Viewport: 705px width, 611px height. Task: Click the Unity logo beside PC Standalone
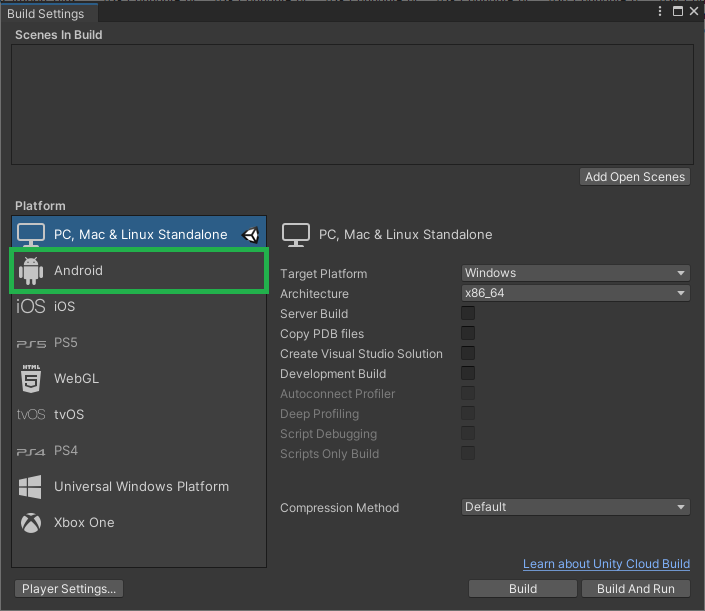click(x=250, y=235)
